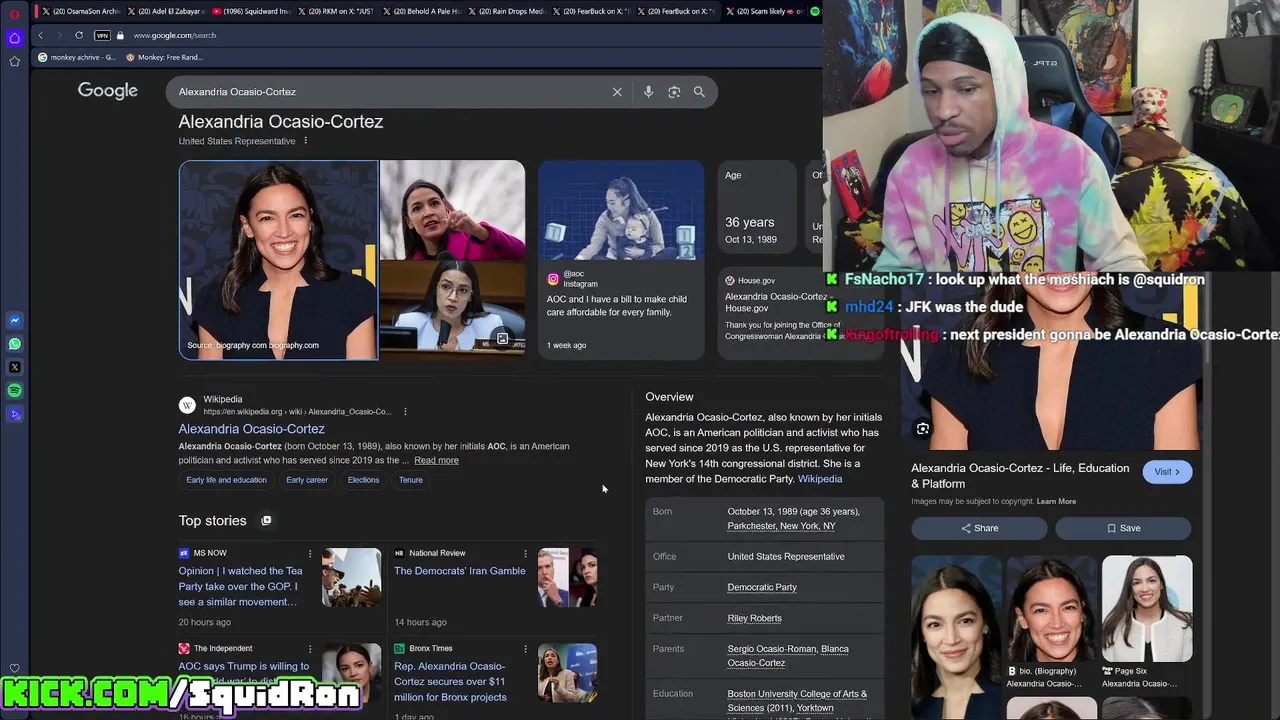The width and height of the screenshot is (1280, 720).
Task: Open the @aoc Instagram child care card
Action: pyautogui.click(x=621, y=260)
